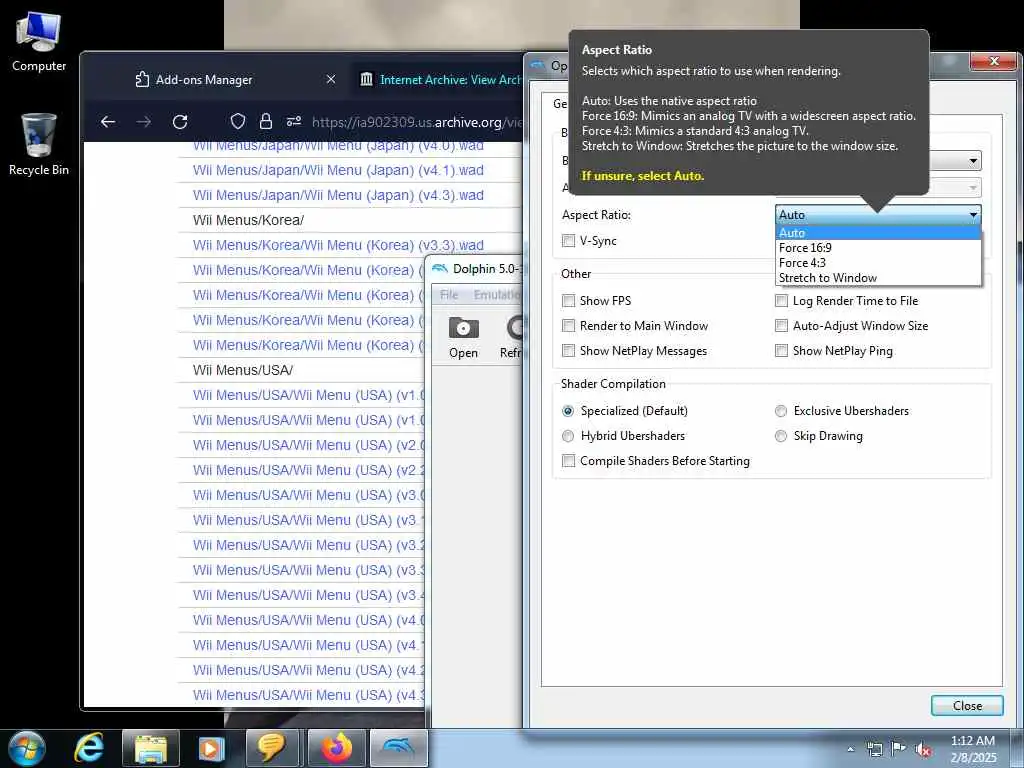Open the Backend dropdown arrow above Aspect Ratio
Viewport: 1024px width, 768px height.
pyautogui.click(x=973, y=161)
